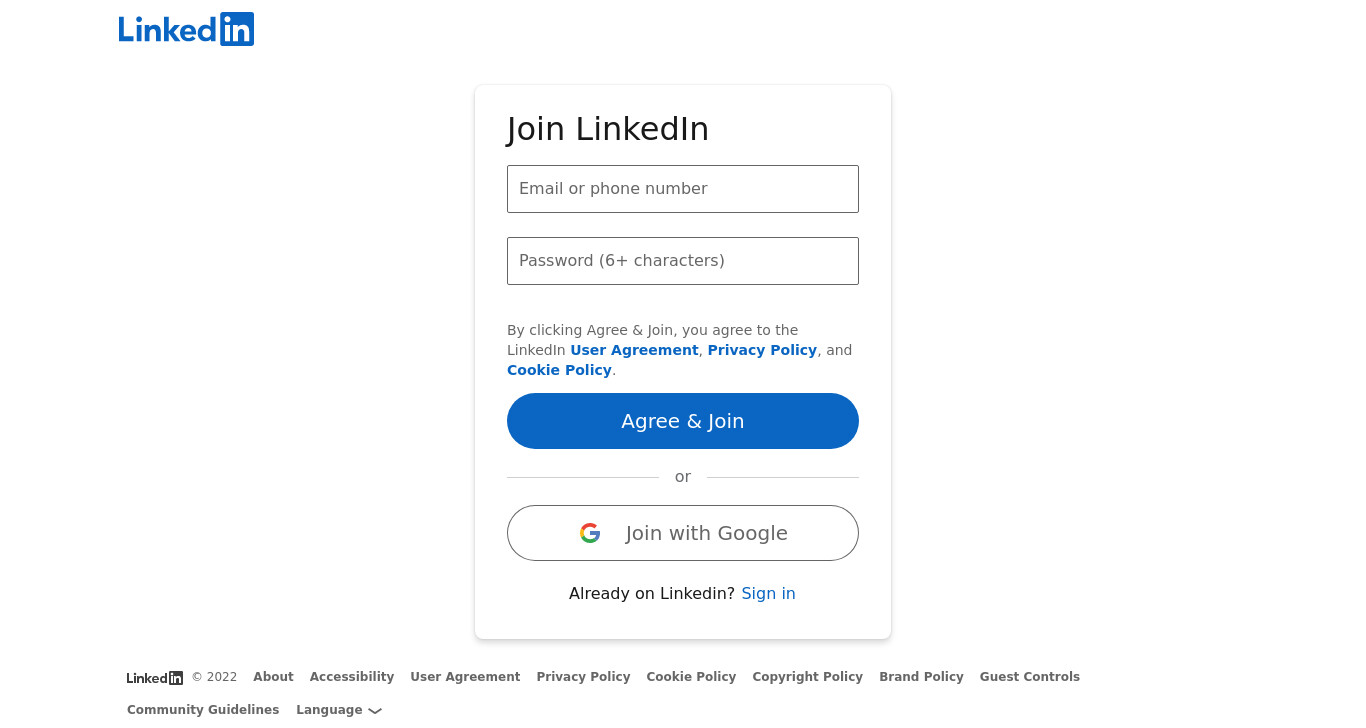Screen dimensions: 1366x728
Task: Focus the Email or phone number field
Action: click(683, 189)
